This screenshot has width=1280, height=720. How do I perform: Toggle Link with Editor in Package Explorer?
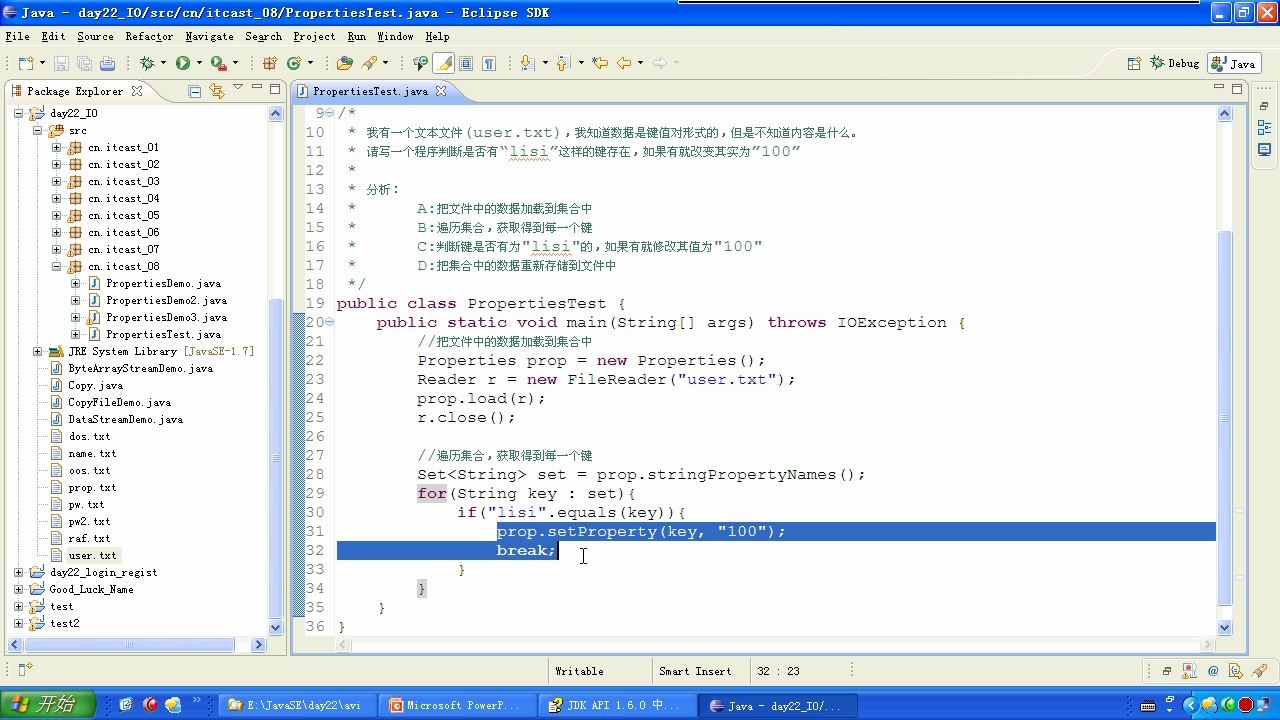[216, 91]
